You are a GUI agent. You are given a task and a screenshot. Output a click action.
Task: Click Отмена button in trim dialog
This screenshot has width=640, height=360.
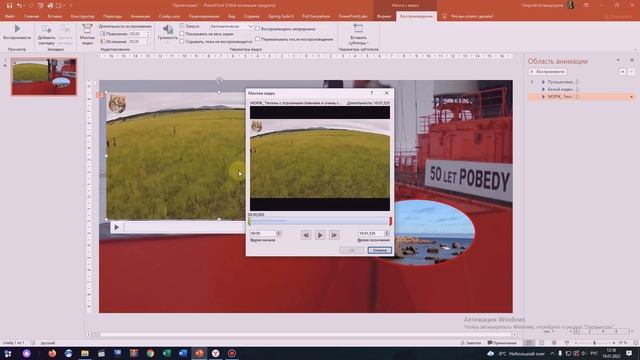tap(379, 250)
